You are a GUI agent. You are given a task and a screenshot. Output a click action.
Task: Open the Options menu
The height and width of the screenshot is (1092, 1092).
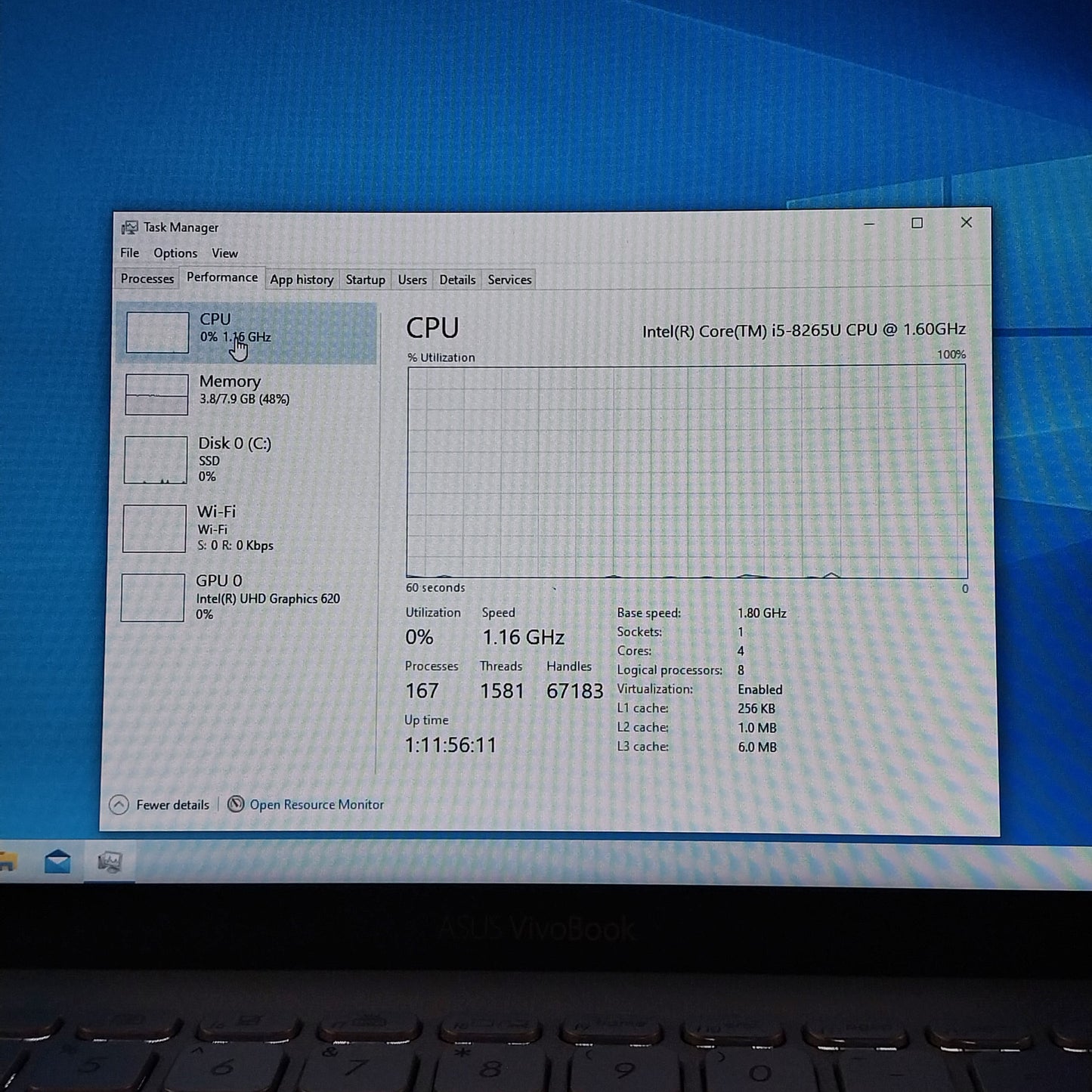click(175, 253)
